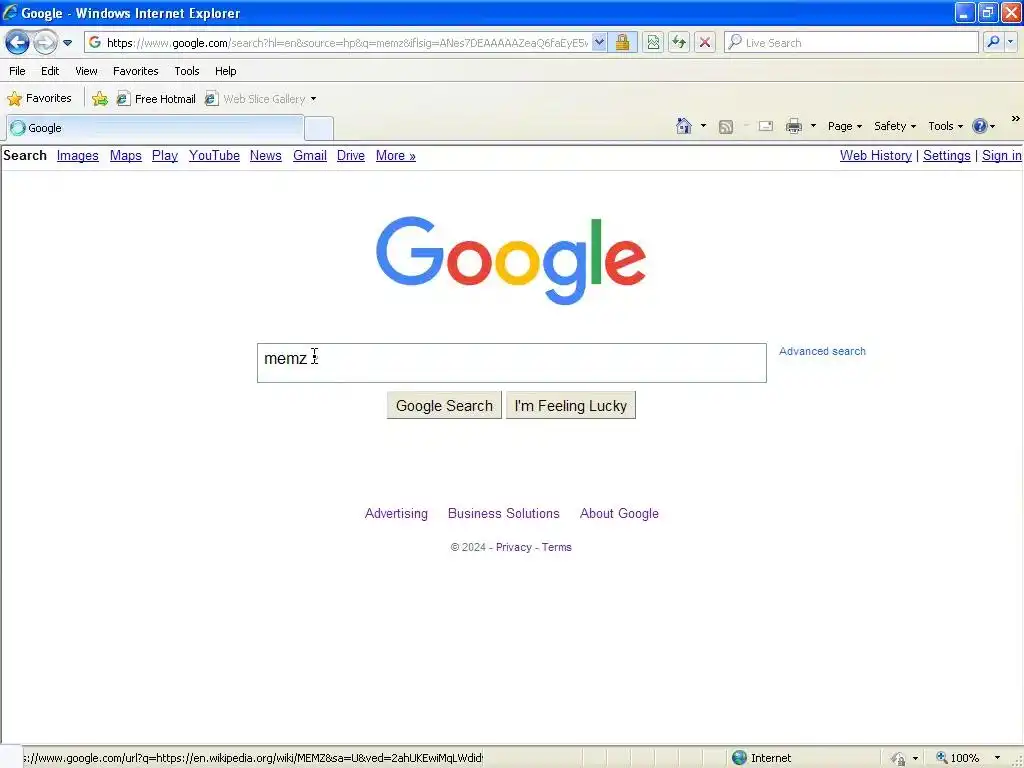Image resolution: width=1024 pixels, height=768 pixels.
Task: Click the 100% zoom level button
Action: pos(959,758)
